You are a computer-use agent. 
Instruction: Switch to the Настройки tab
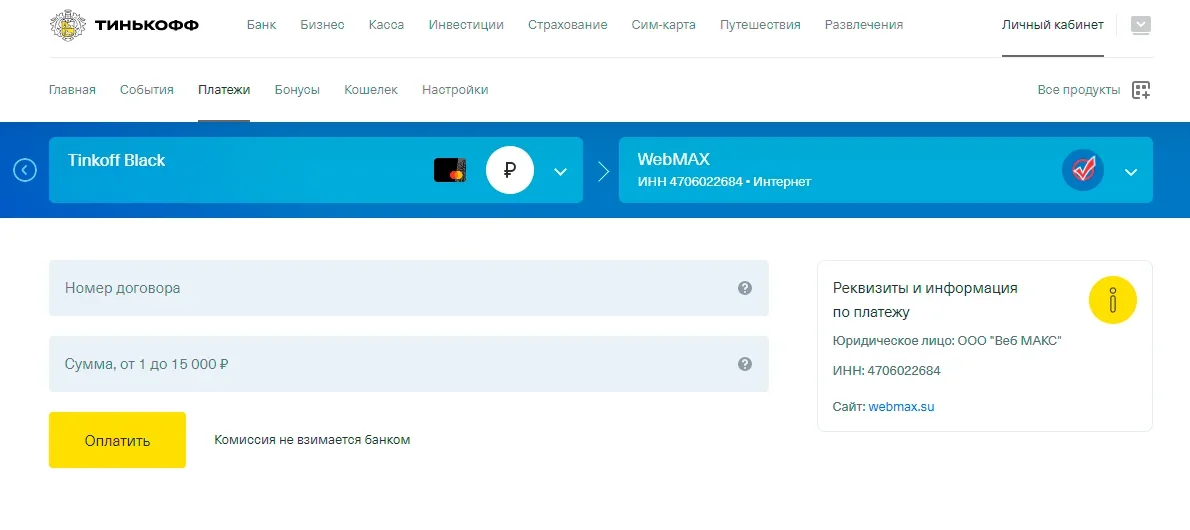click(455, 90)
